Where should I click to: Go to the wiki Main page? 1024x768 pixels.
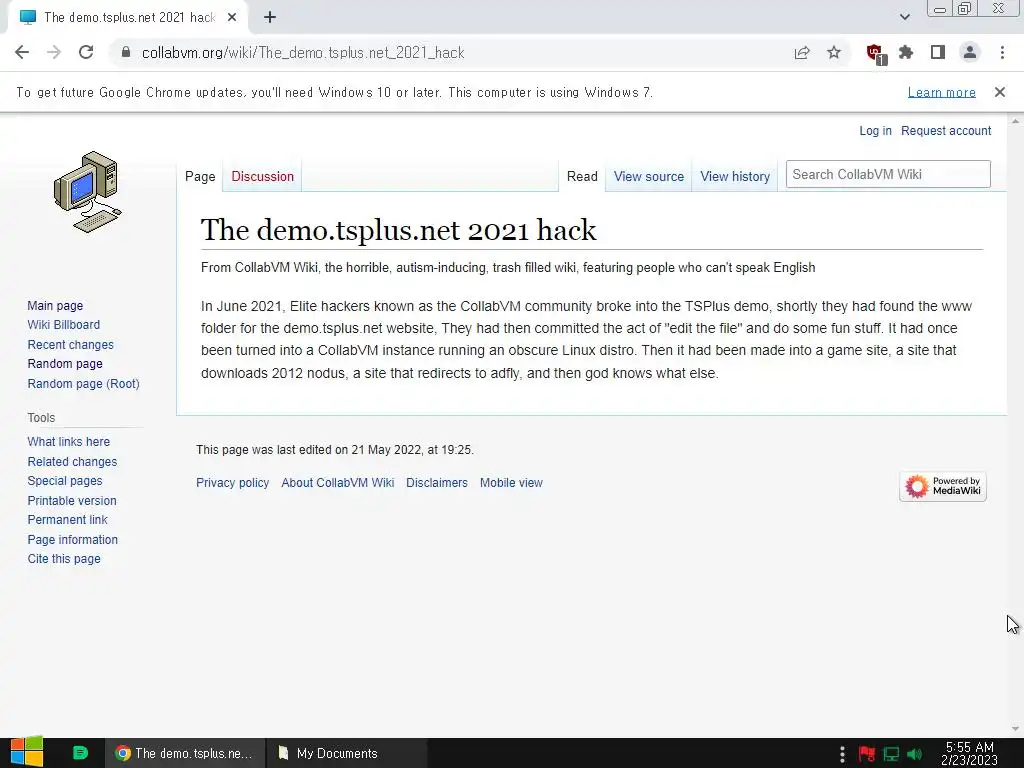click(x=55, y=306)
